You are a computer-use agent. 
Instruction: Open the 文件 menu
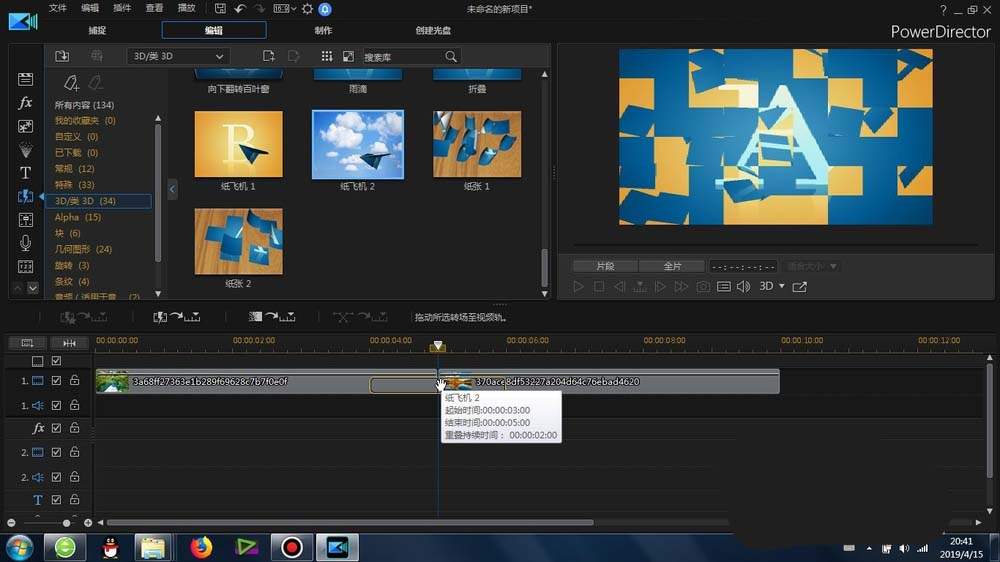(57, 8)
